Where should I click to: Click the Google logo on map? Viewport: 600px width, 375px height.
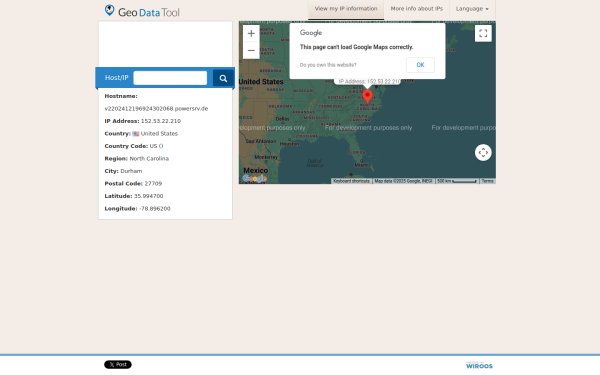point(254,178)
